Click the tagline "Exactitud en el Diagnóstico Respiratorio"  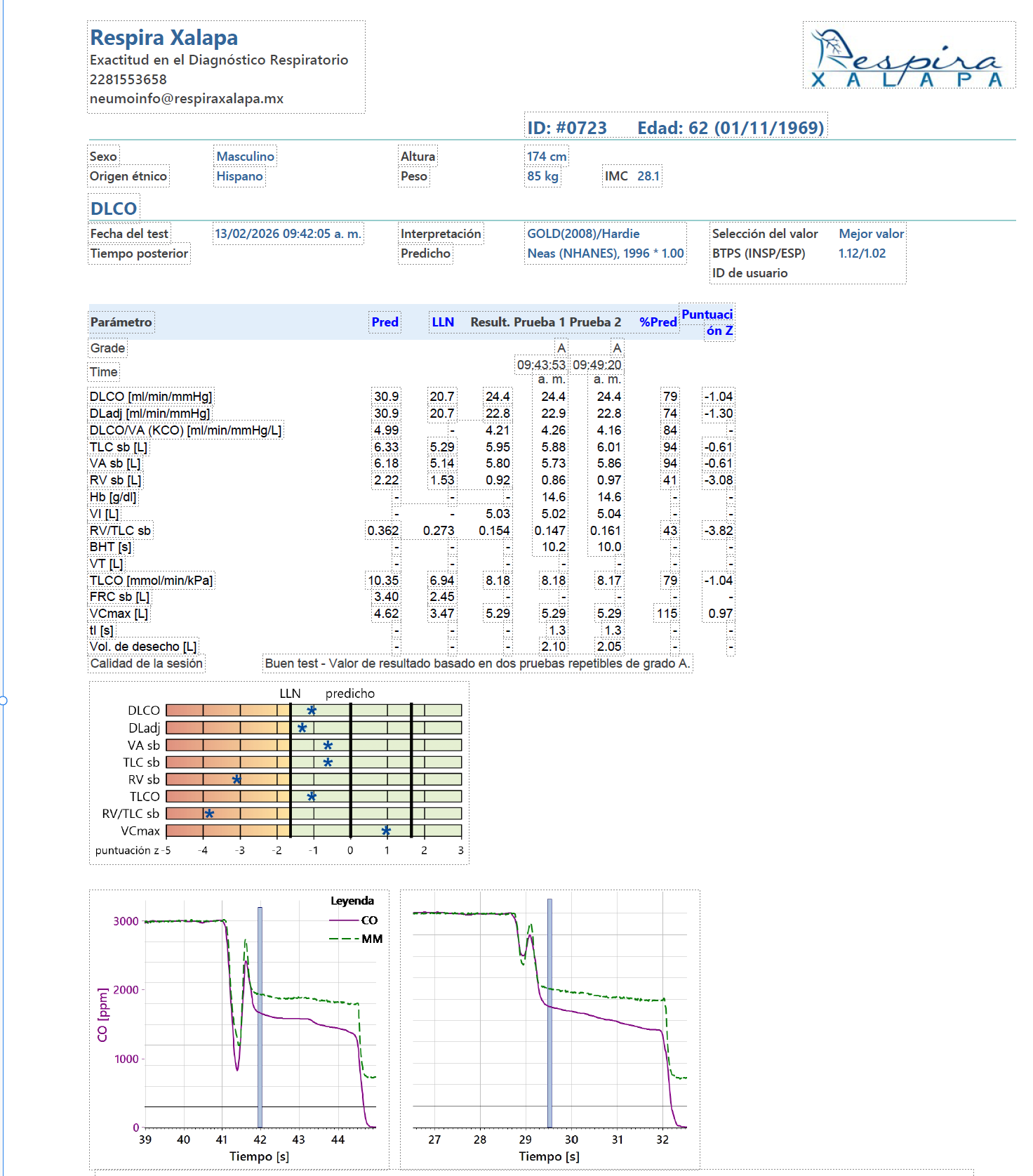[219, 60]
